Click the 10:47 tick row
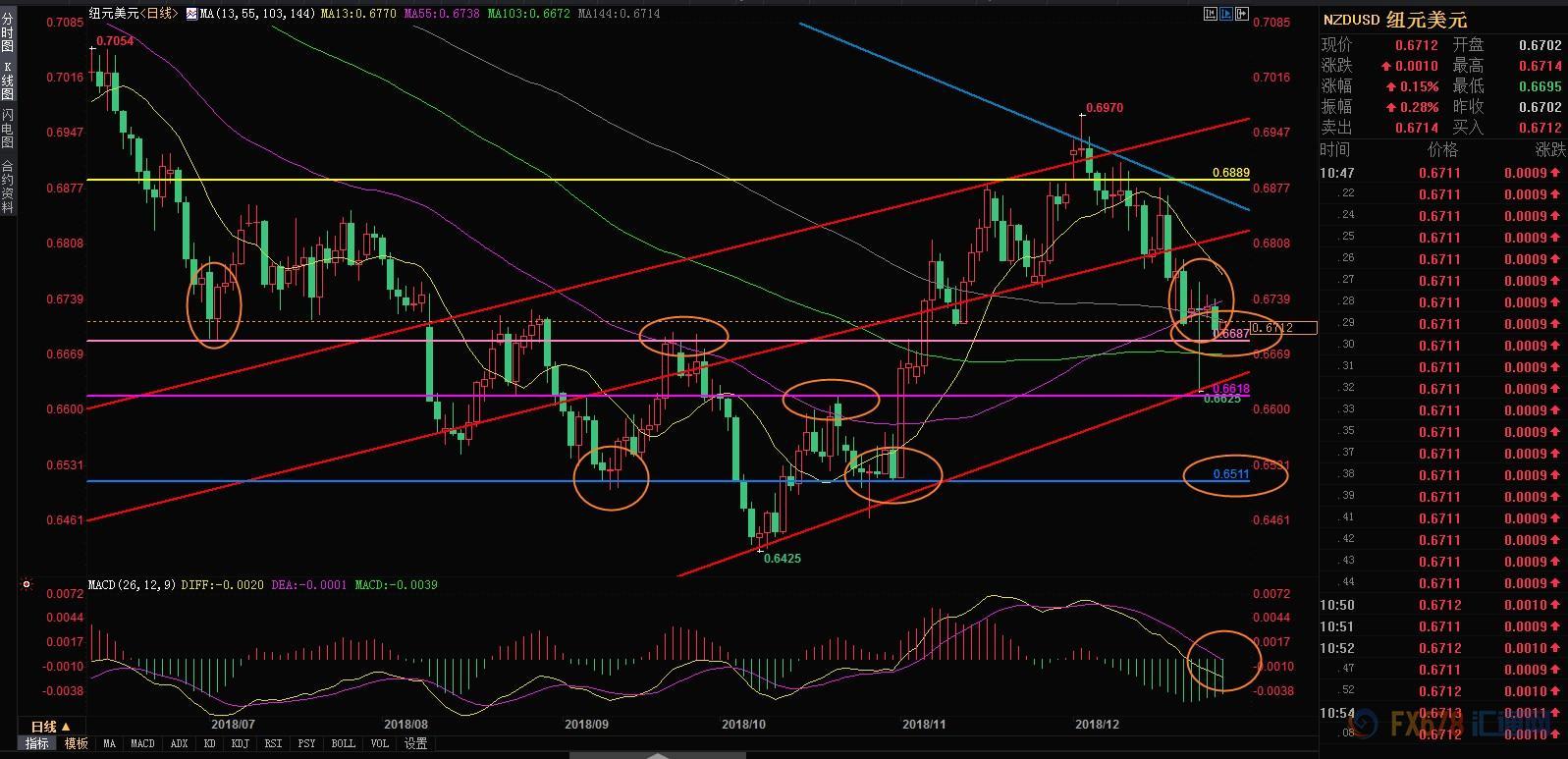This screenshot has height=759, width=1568. coord(1442,173)
